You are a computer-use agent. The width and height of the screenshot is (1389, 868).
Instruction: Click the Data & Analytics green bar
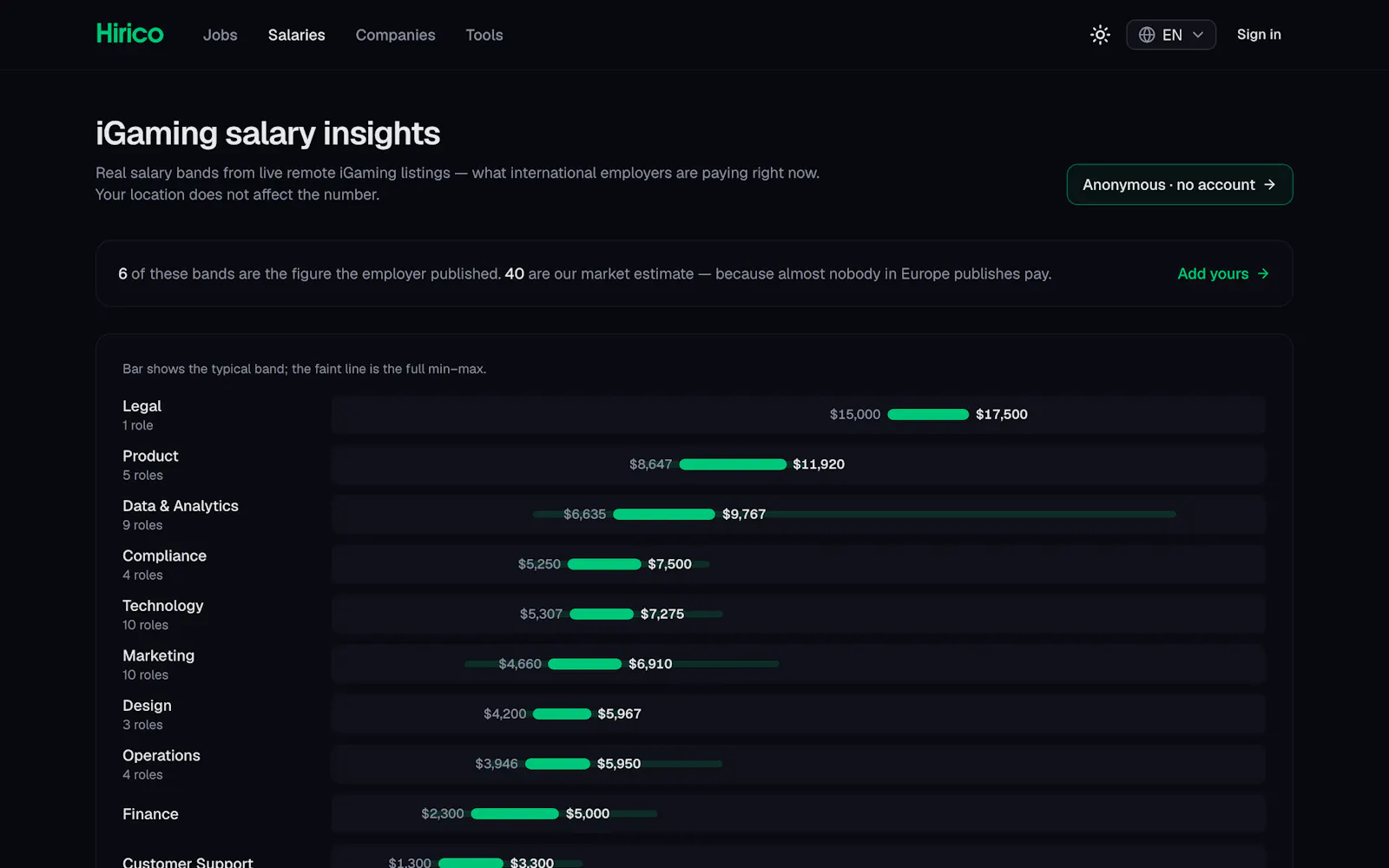pyautogui.click(x=664, y=515)
